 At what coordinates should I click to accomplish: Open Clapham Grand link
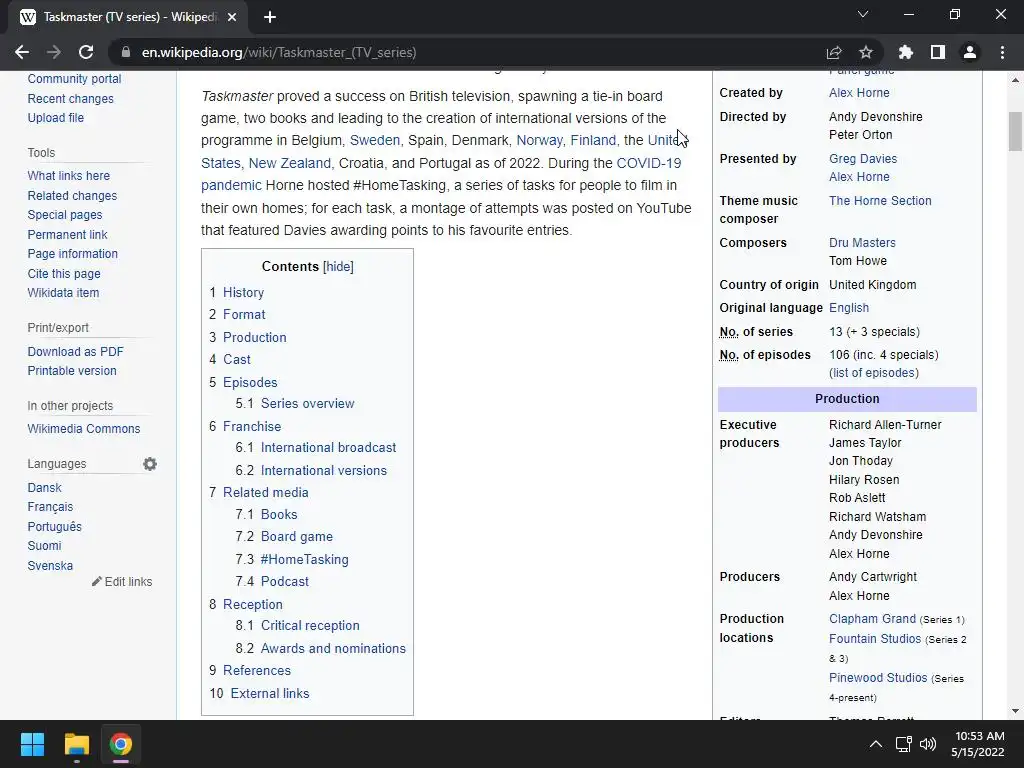pos(872,618)
